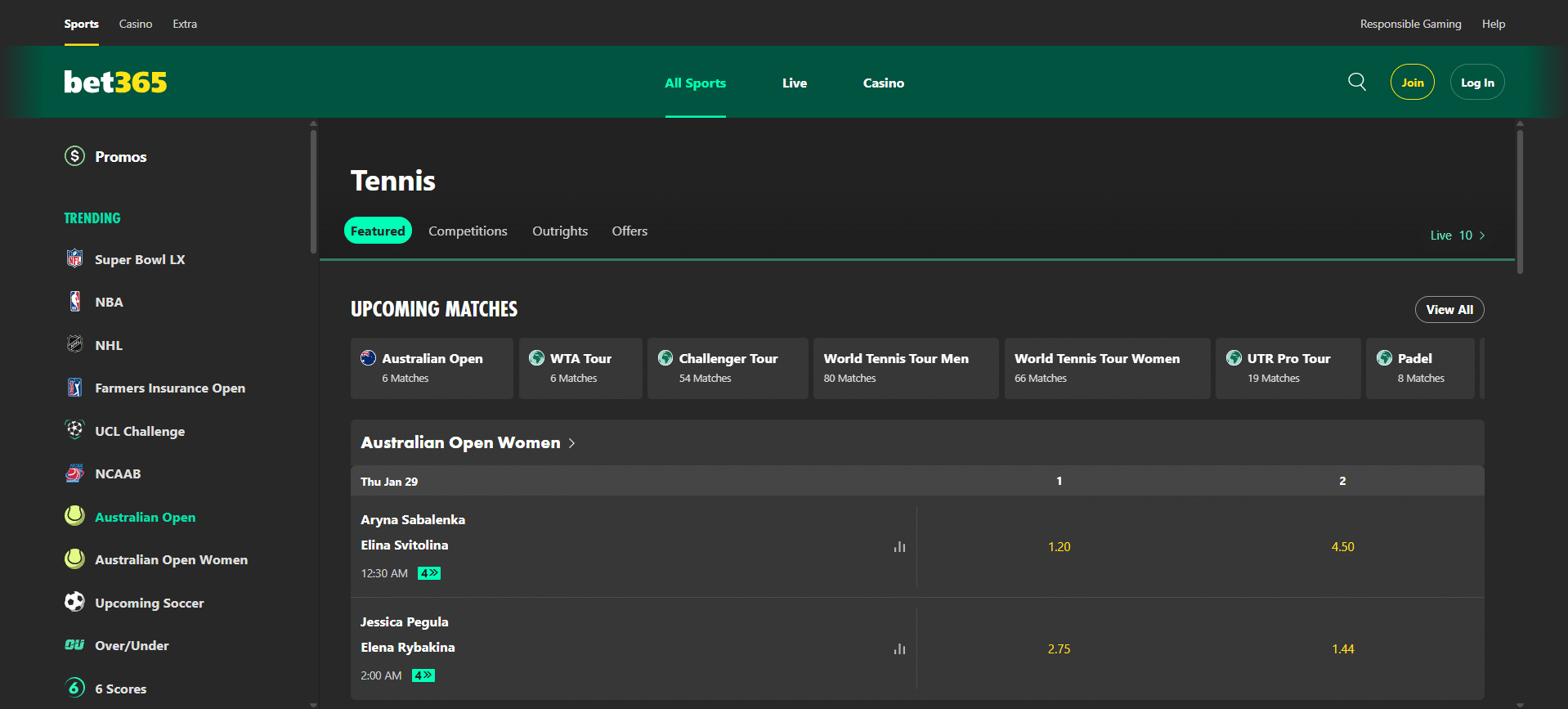Viewport: 1568px width, 709px height.
Task: Click the OU icon beside Over/Under
Action: click(74, 645)
